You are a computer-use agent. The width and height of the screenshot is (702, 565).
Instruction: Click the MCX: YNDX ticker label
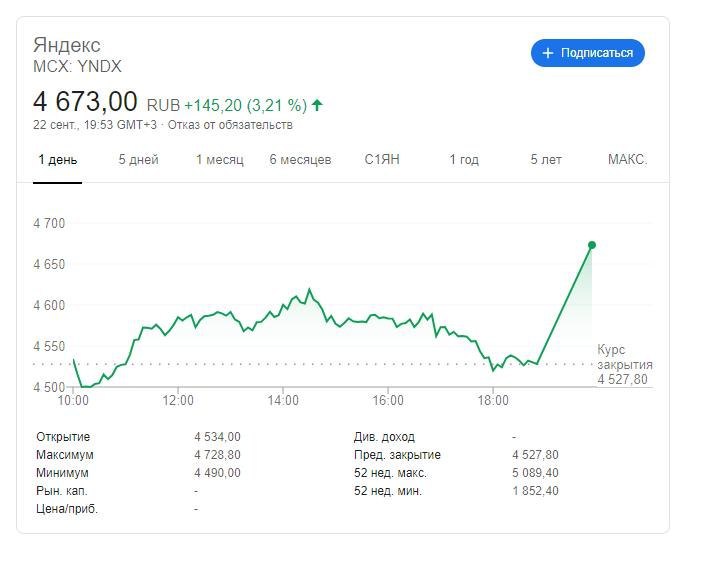tap(77, 66)
